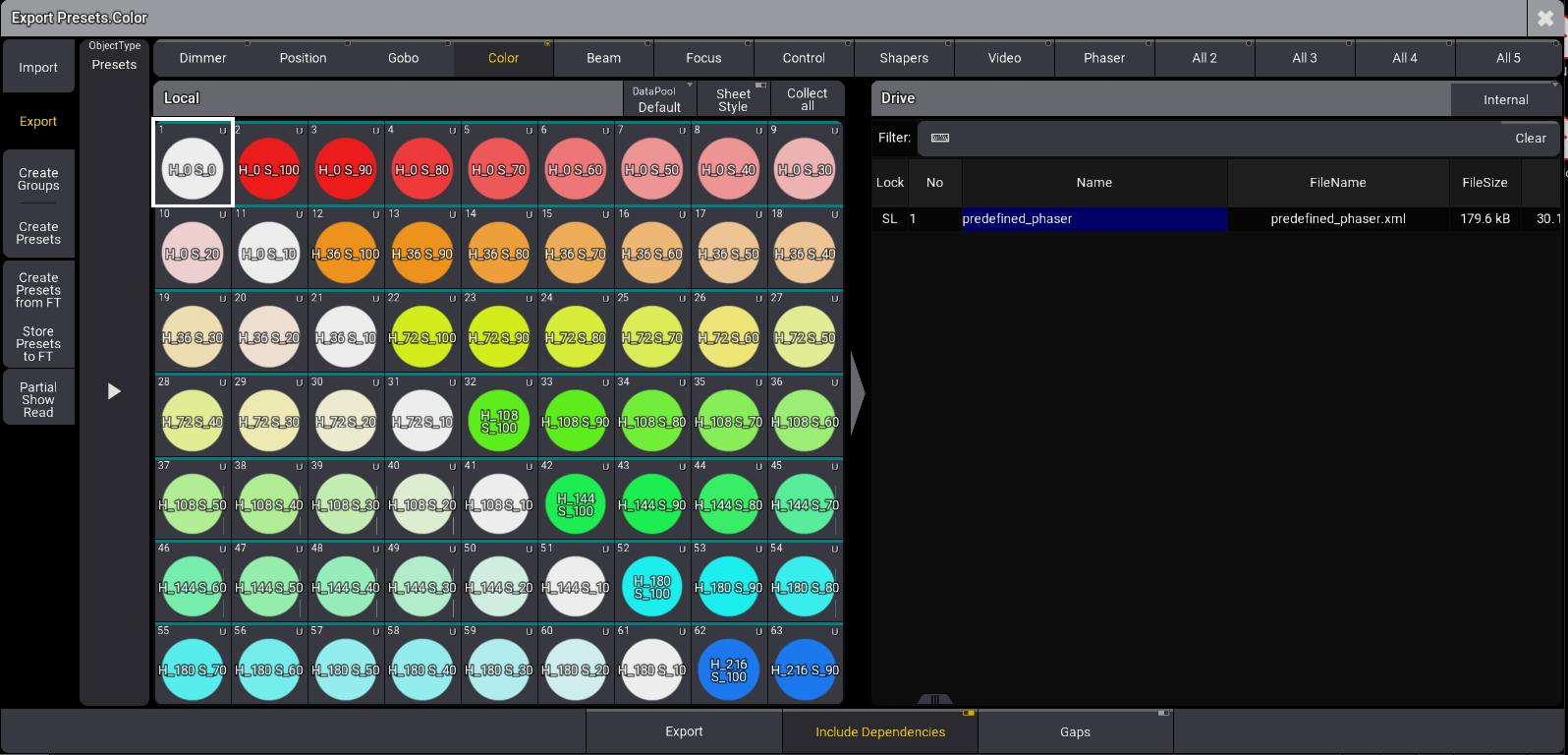Click the keyboard icon in Filter field
The image size is (1568, 755).
pyautogui.click(x=939, y=138)
